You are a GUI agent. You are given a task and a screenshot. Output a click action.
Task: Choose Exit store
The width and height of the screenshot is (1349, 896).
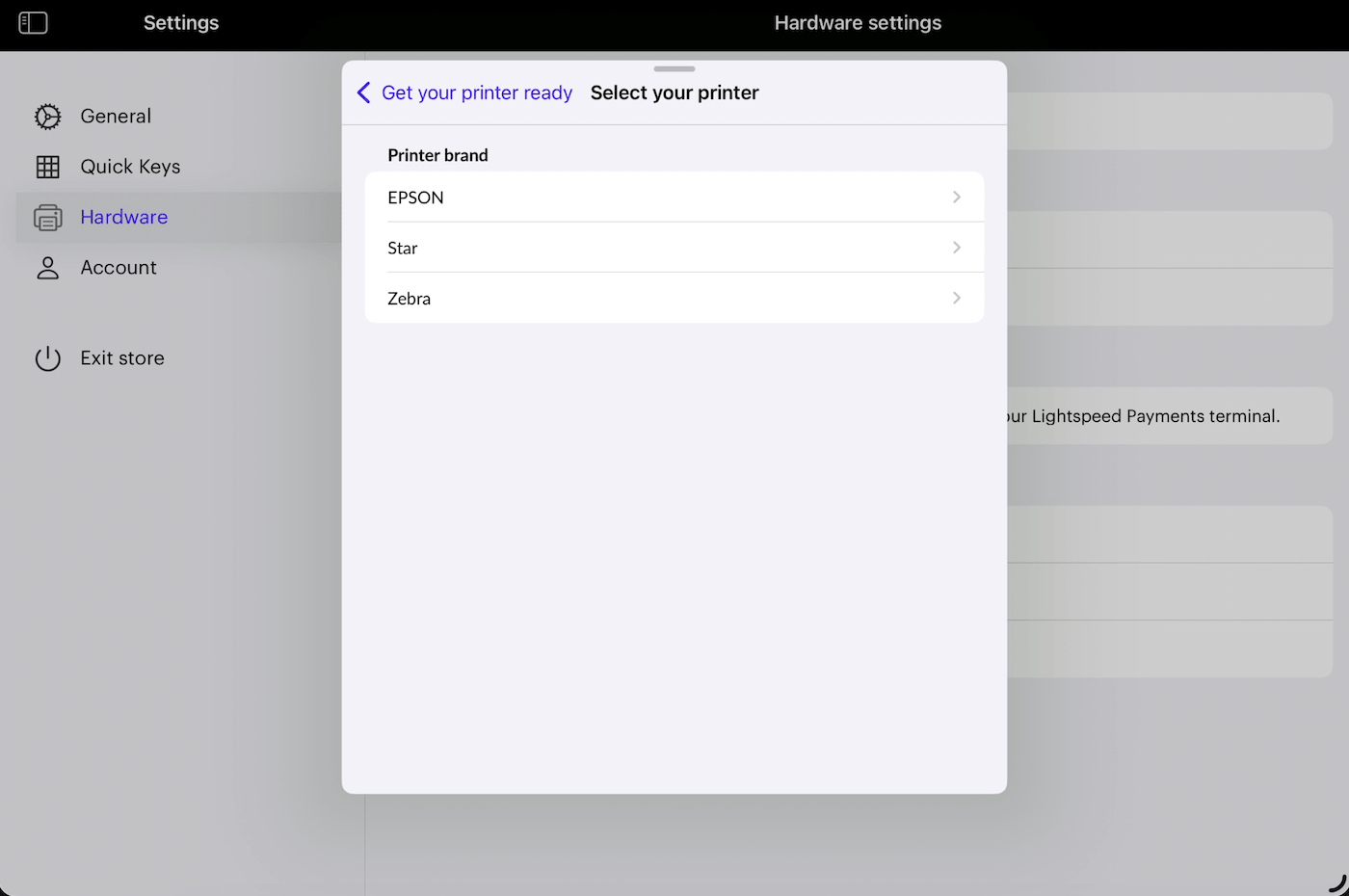coord(122,358)
